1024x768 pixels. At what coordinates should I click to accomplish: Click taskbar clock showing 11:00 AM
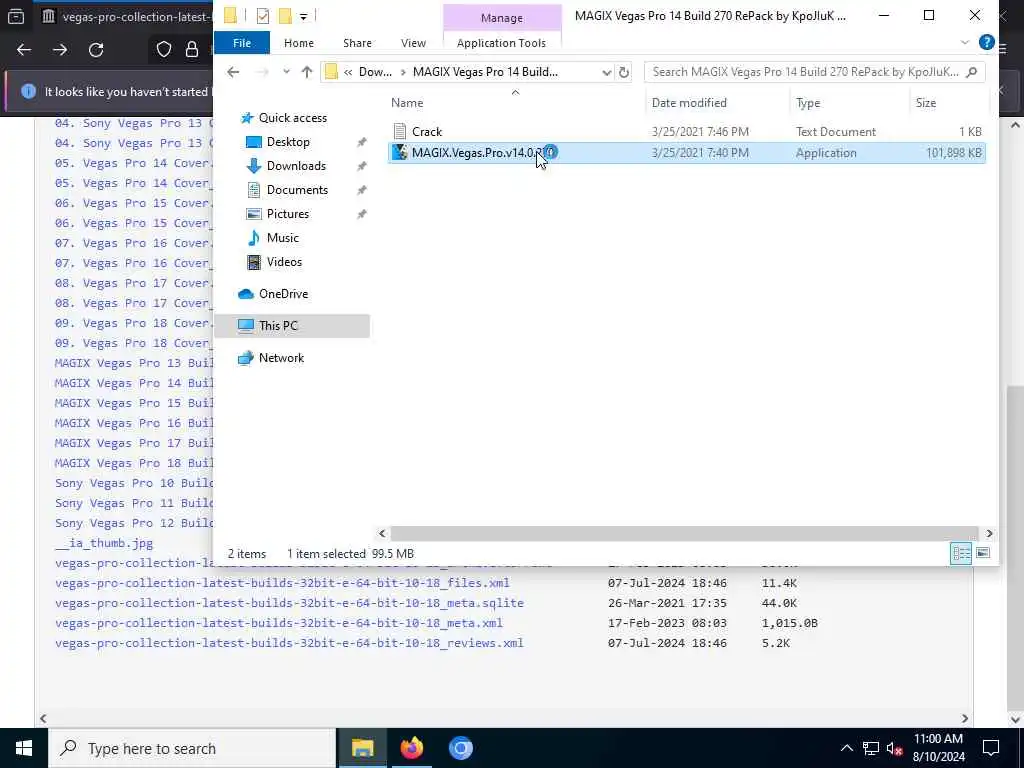(x=938, y=748)
